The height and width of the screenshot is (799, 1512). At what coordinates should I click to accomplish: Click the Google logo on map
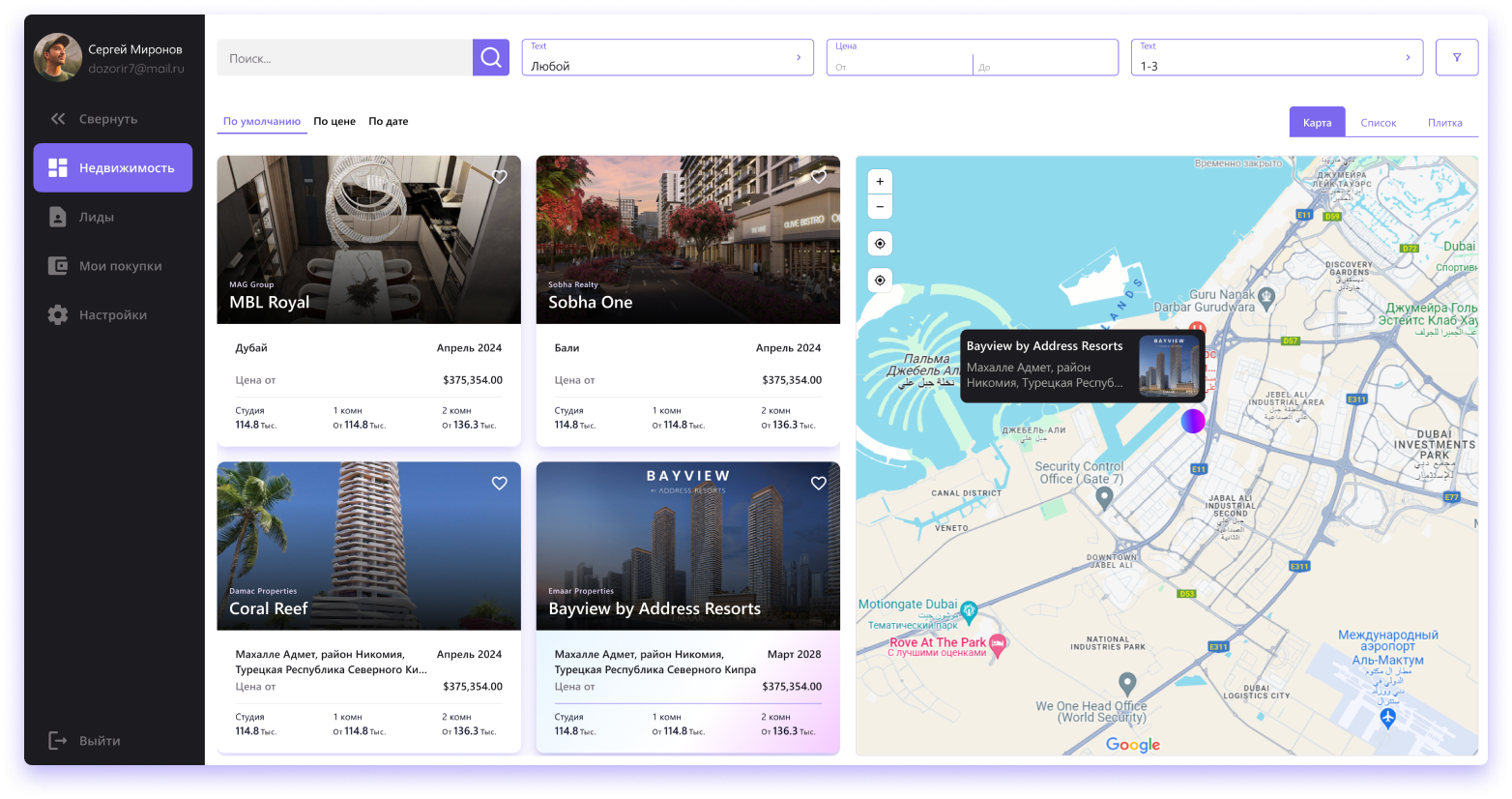(x=1133, y=745)
